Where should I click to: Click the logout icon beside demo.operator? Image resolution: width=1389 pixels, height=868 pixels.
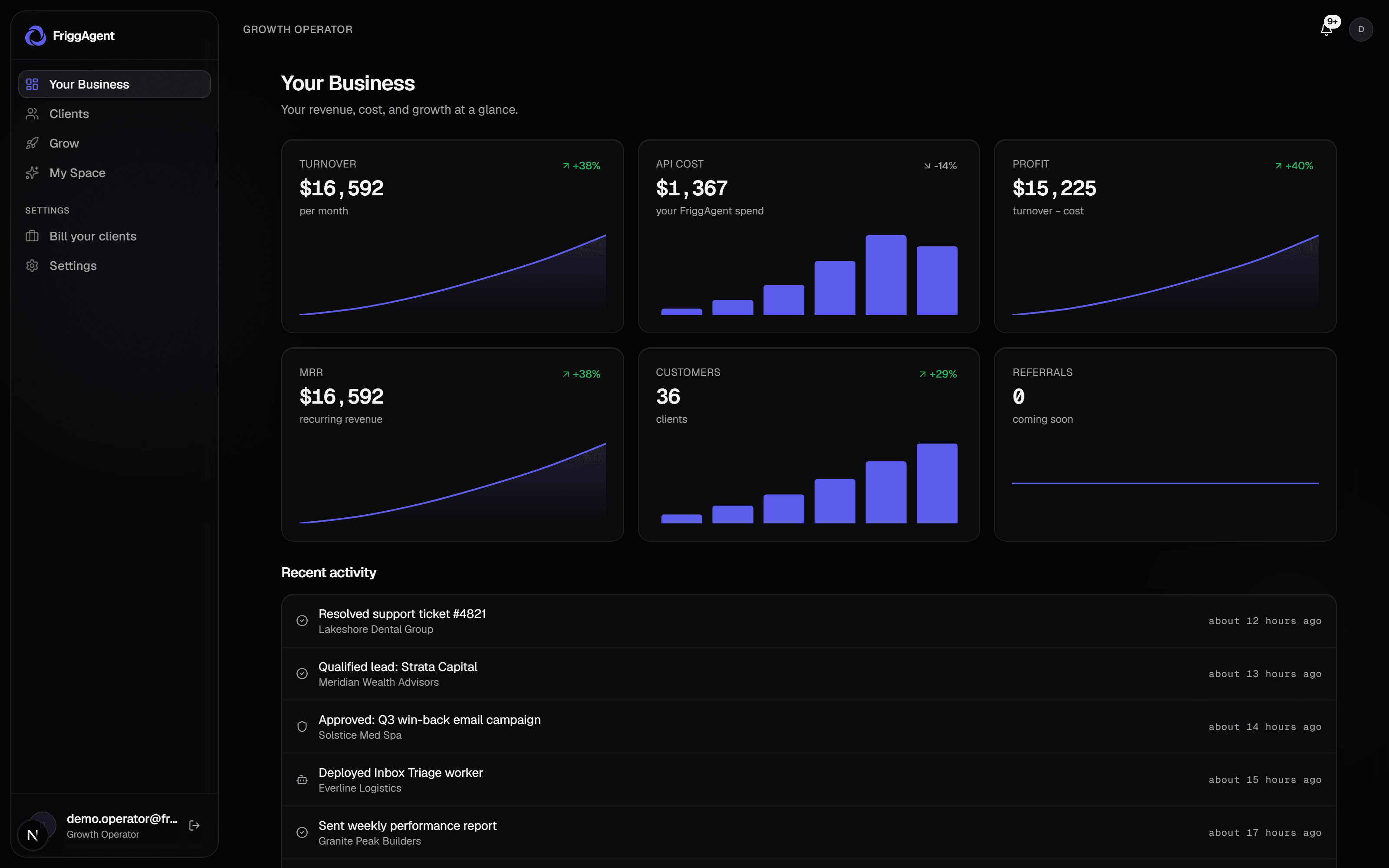[194, 825]
